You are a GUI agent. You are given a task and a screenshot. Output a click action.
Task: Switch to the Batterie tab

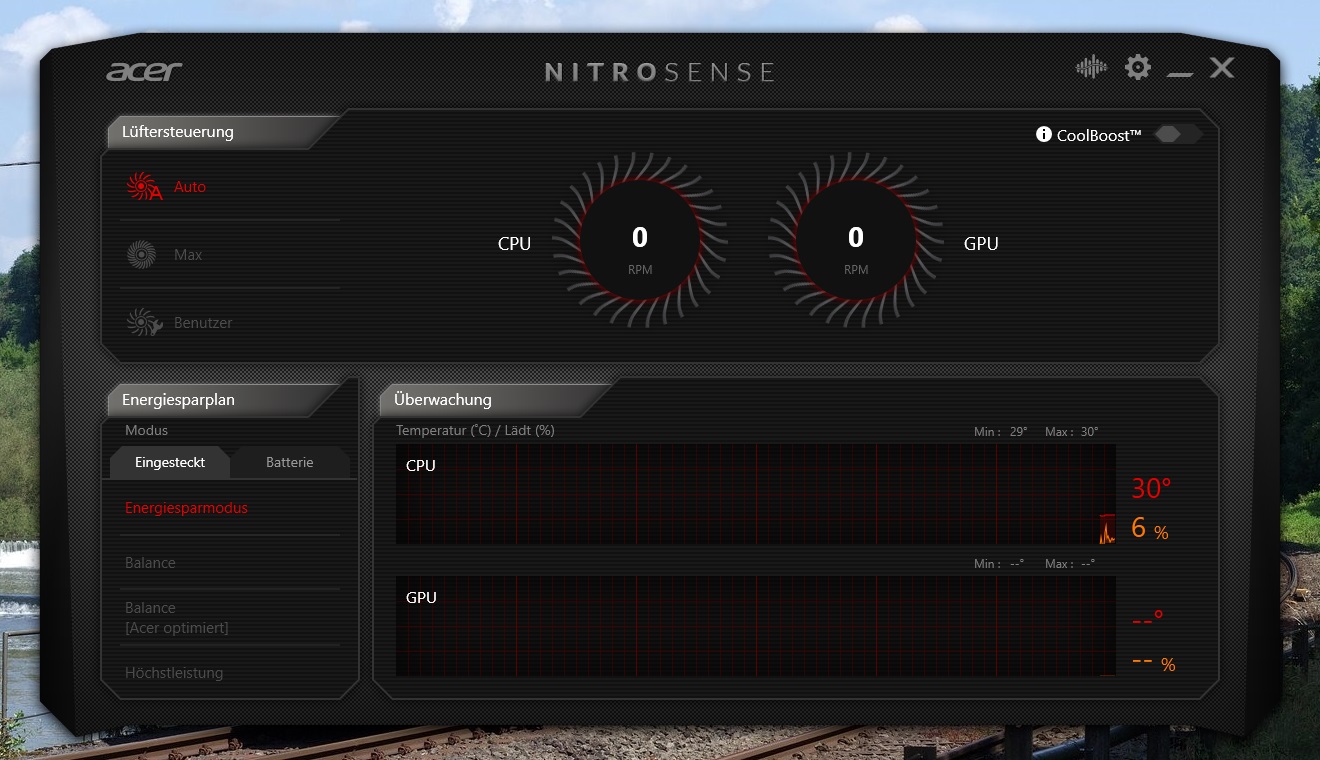pos(290,462)
